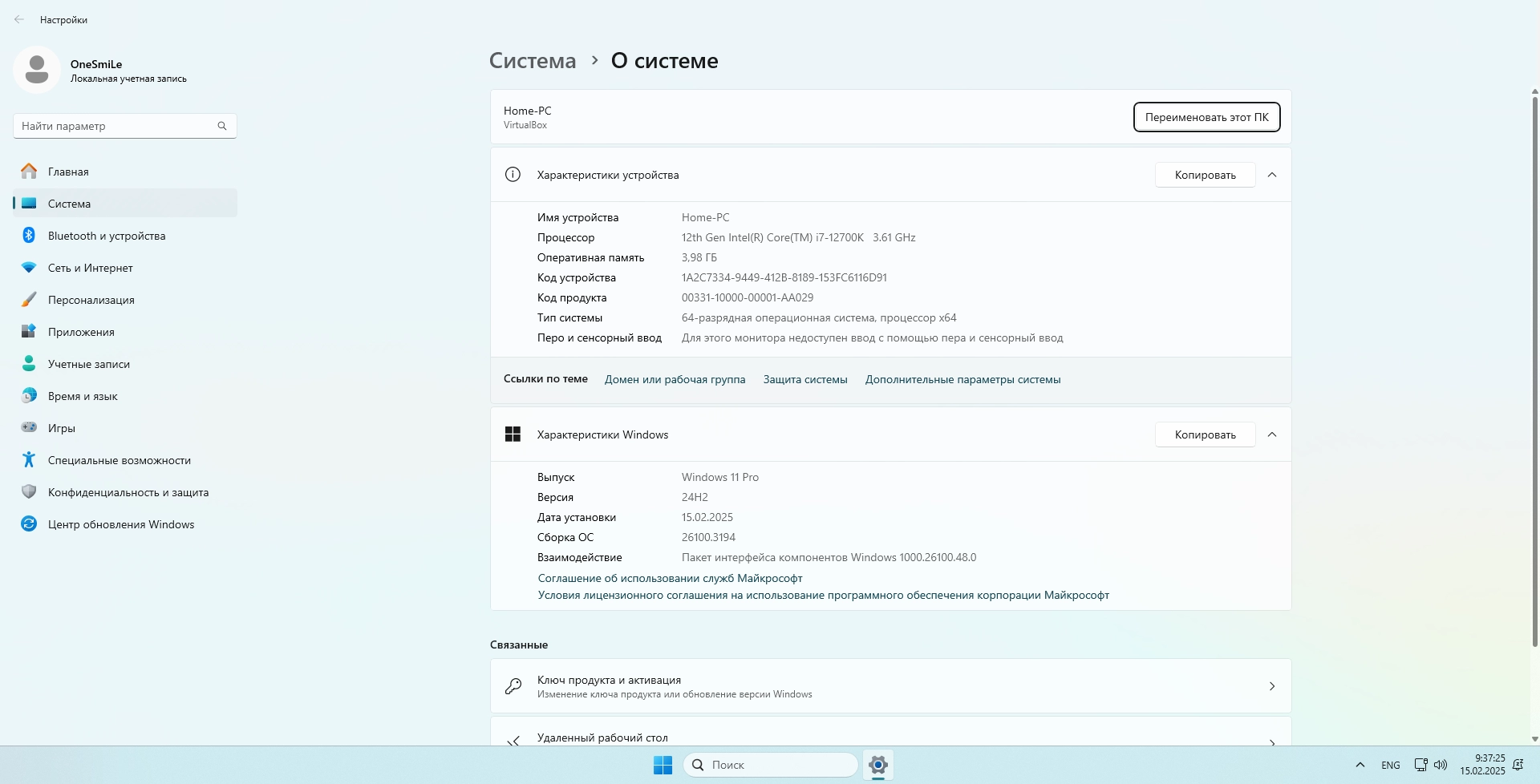Open Соглашение об использовании служб Майкрософт link
The height and width of the screenshot is (784, 1540).
[670, 578]
